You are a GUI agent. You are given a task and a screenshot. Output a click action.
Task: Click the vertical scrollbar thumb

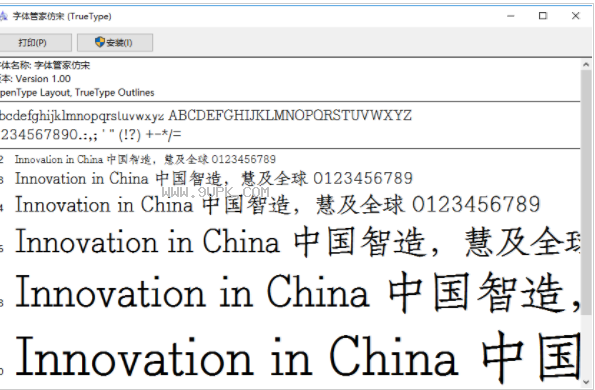586,192
